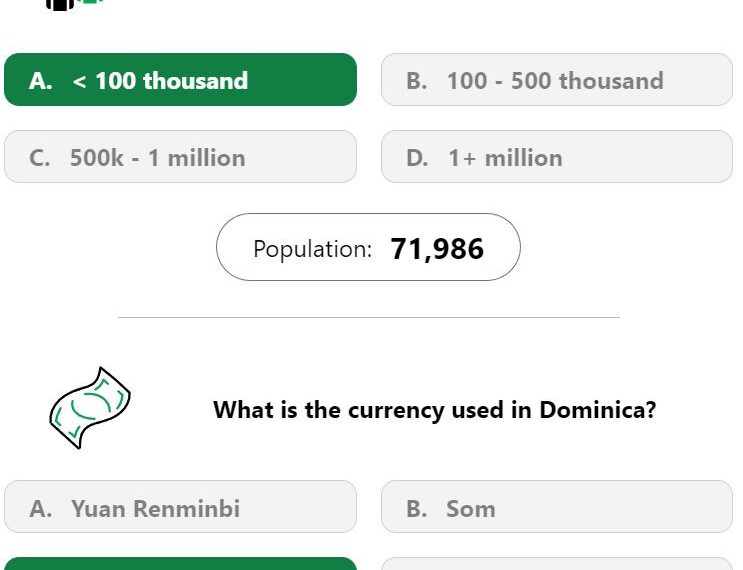Screen dimensions: 743x570
Task: Choose Yuan Renminbi as the currency
Action: [180, 507]
